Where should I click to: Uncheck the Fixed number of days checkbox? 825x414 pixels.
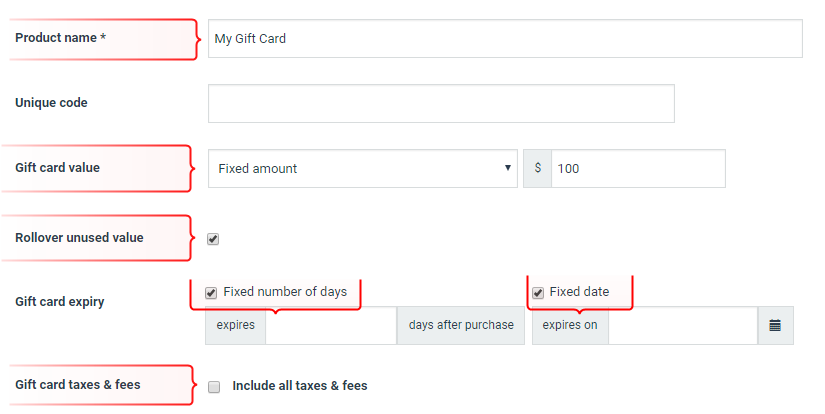(211, 292)
